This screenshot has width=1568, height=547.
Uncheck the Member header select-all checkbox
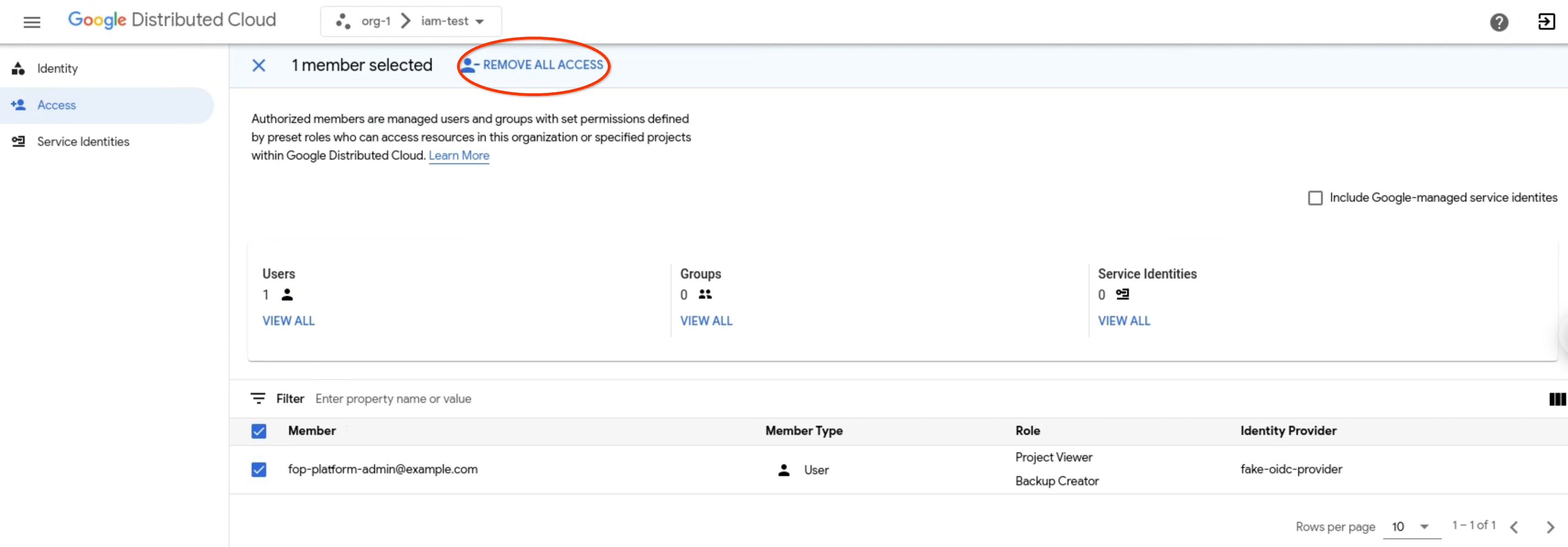pos(259,431)
